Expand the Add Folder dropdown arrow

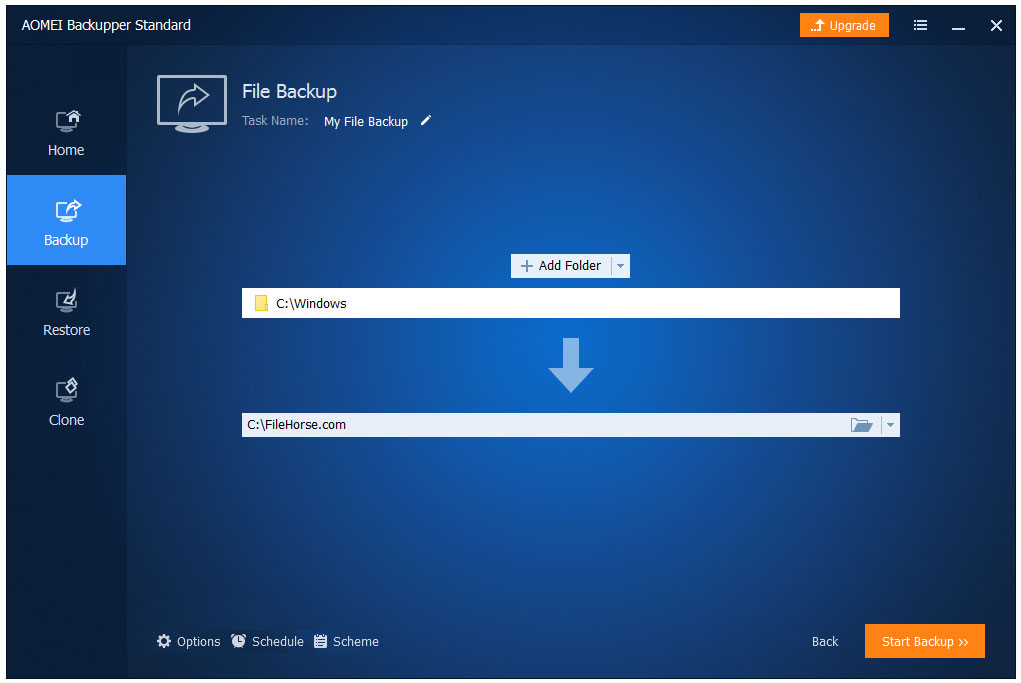[x=621, y=266]
